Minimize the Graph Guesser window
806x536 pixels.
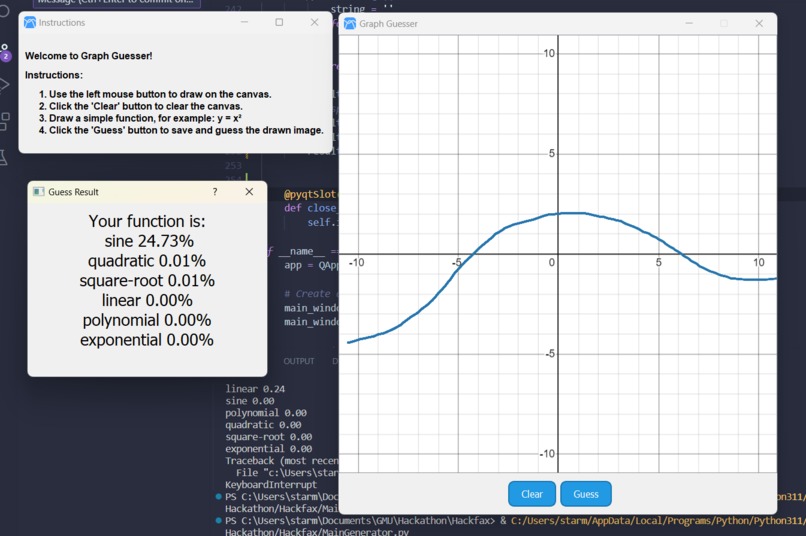click(689, 23)
